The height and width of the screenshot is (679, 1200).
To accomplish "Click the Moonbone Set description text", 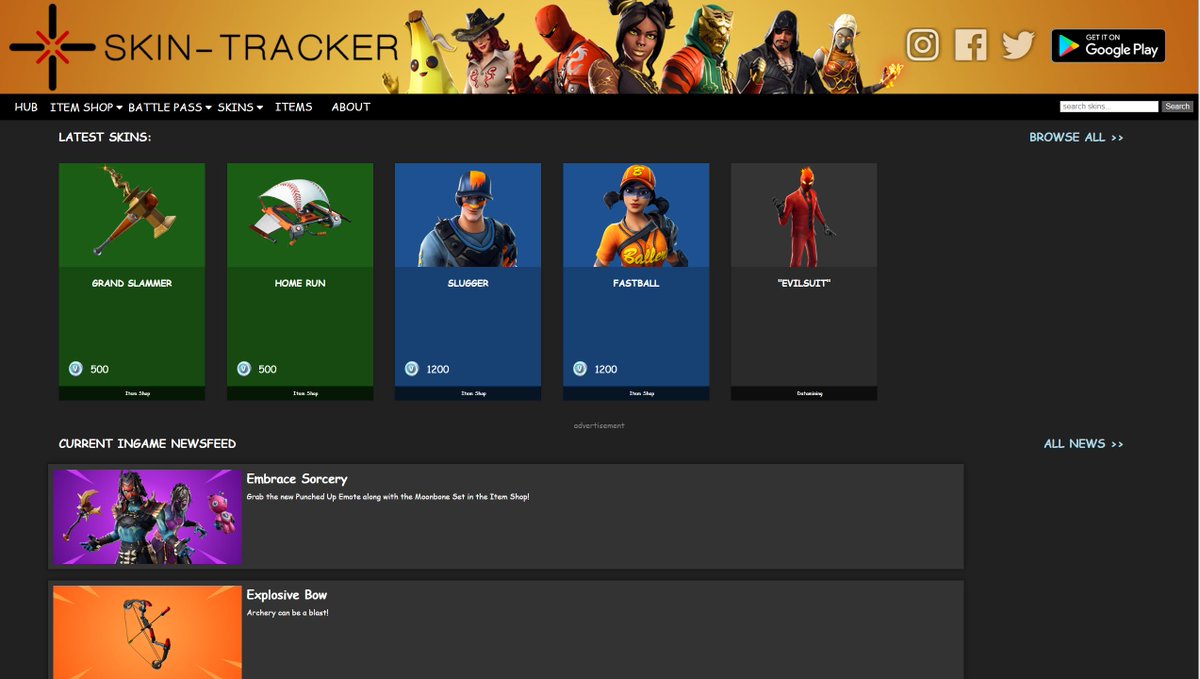I will tap(388, 497).
